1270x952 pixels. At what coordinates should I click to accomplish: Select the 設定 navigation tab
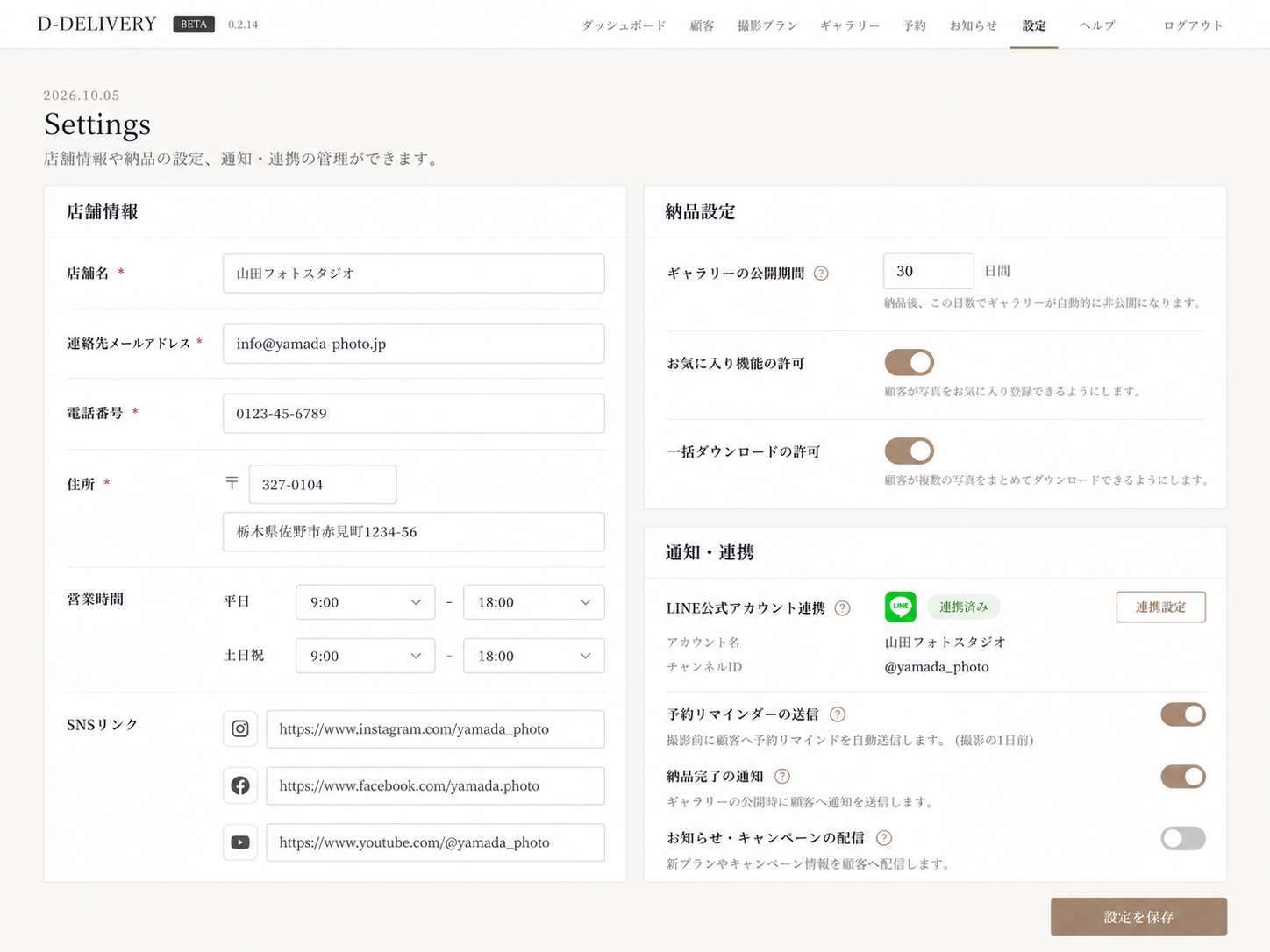1034,25
